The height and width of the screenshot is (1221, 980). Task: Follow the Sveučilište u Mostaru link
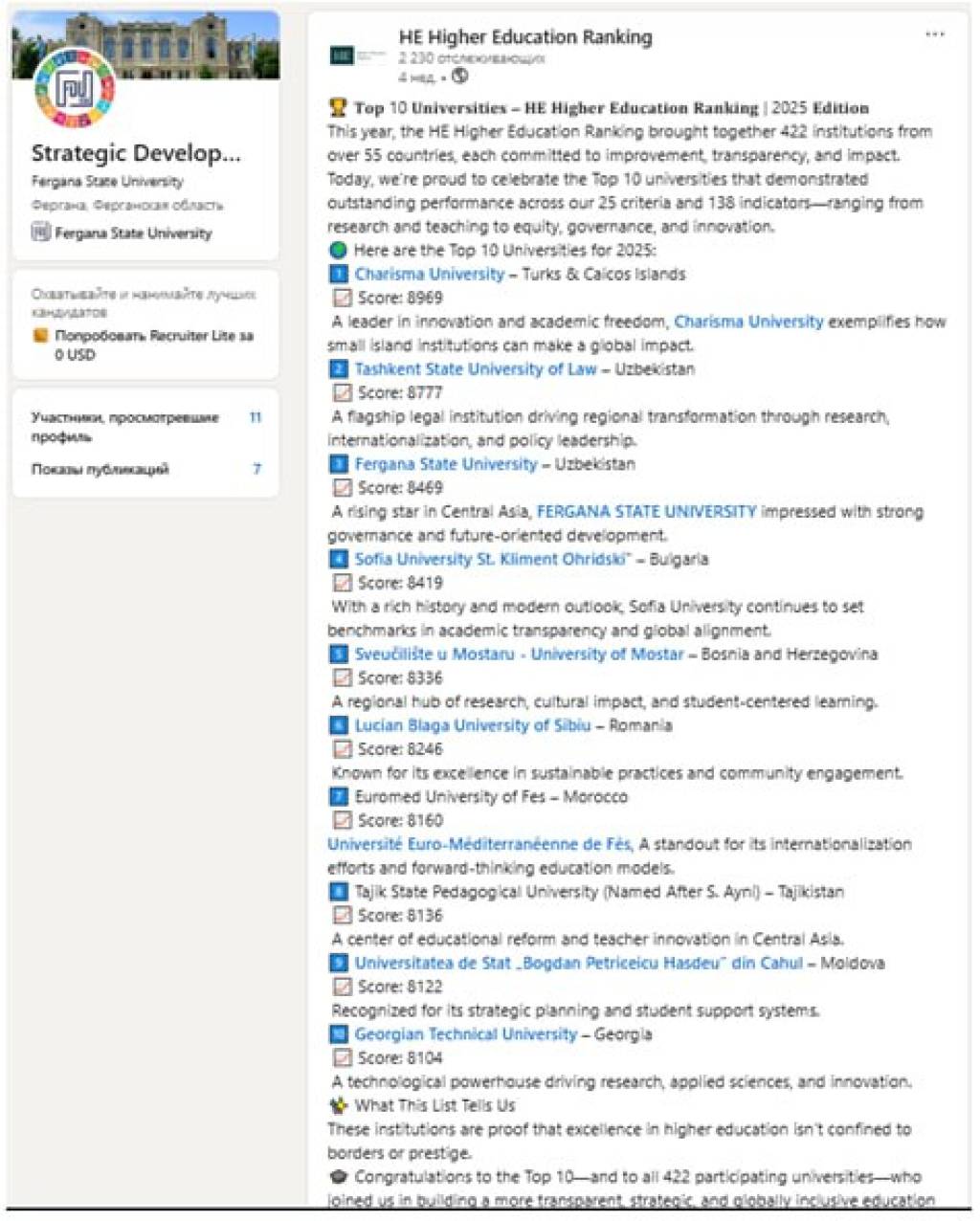[x=519, y=655]
